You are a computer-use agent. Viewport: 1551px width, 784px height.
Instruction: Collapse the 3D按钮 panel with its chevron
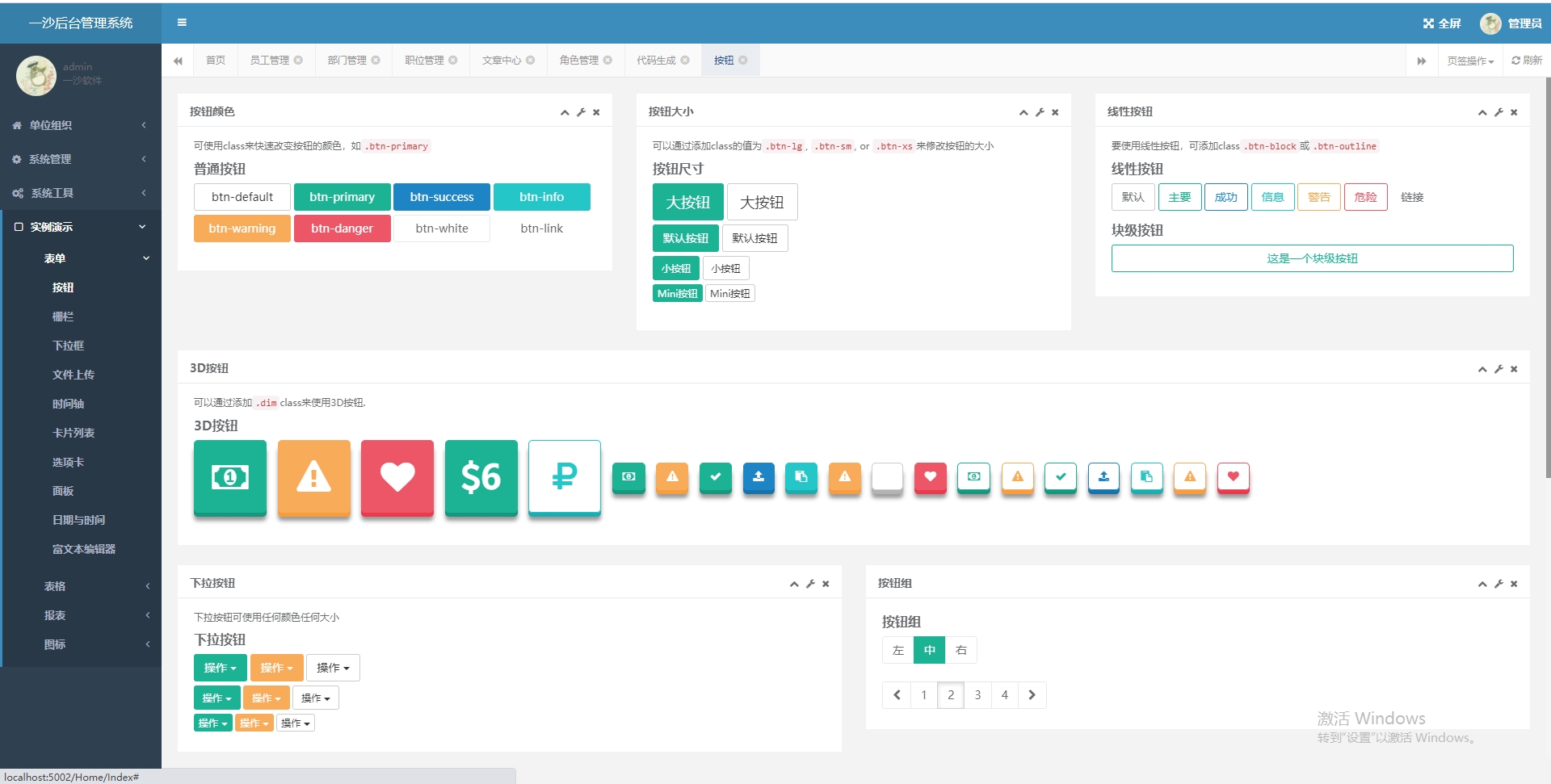point(1482,368)
